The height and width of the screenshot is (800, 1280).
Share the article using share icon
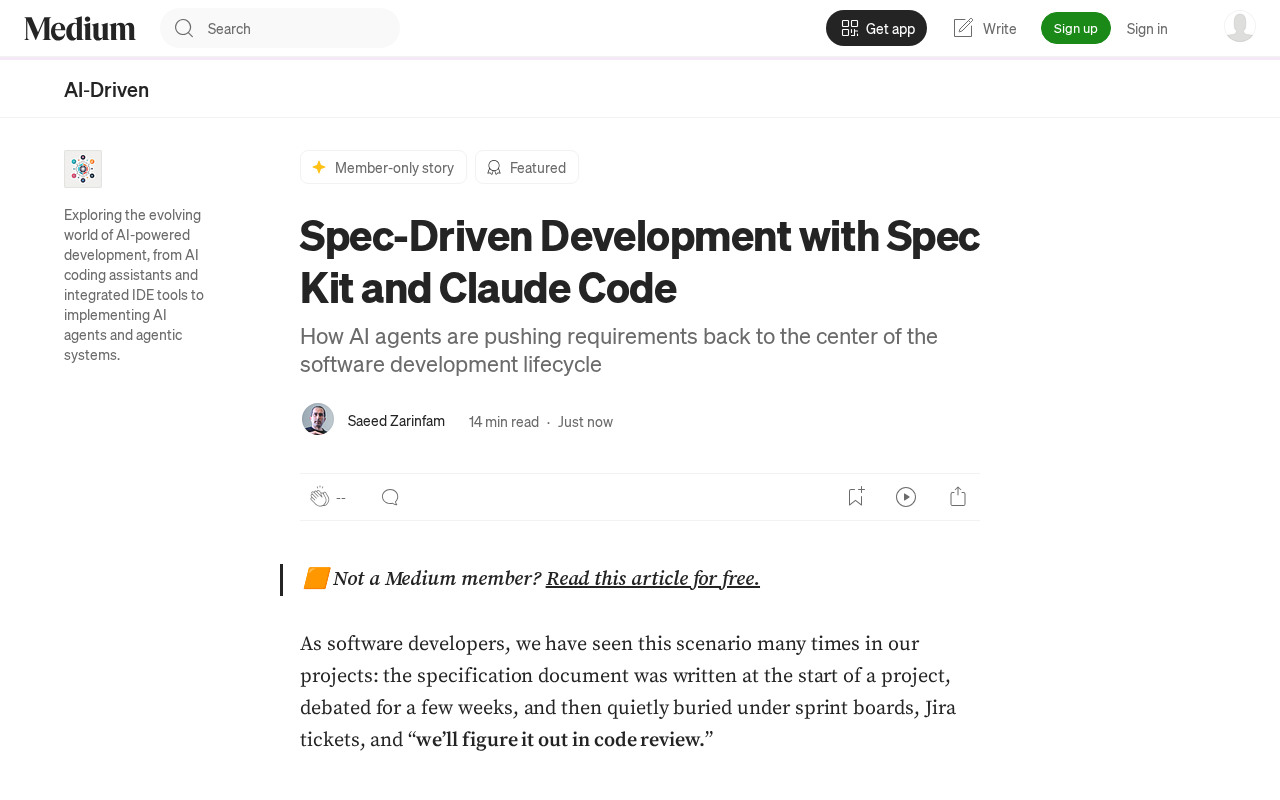point(958,496)
